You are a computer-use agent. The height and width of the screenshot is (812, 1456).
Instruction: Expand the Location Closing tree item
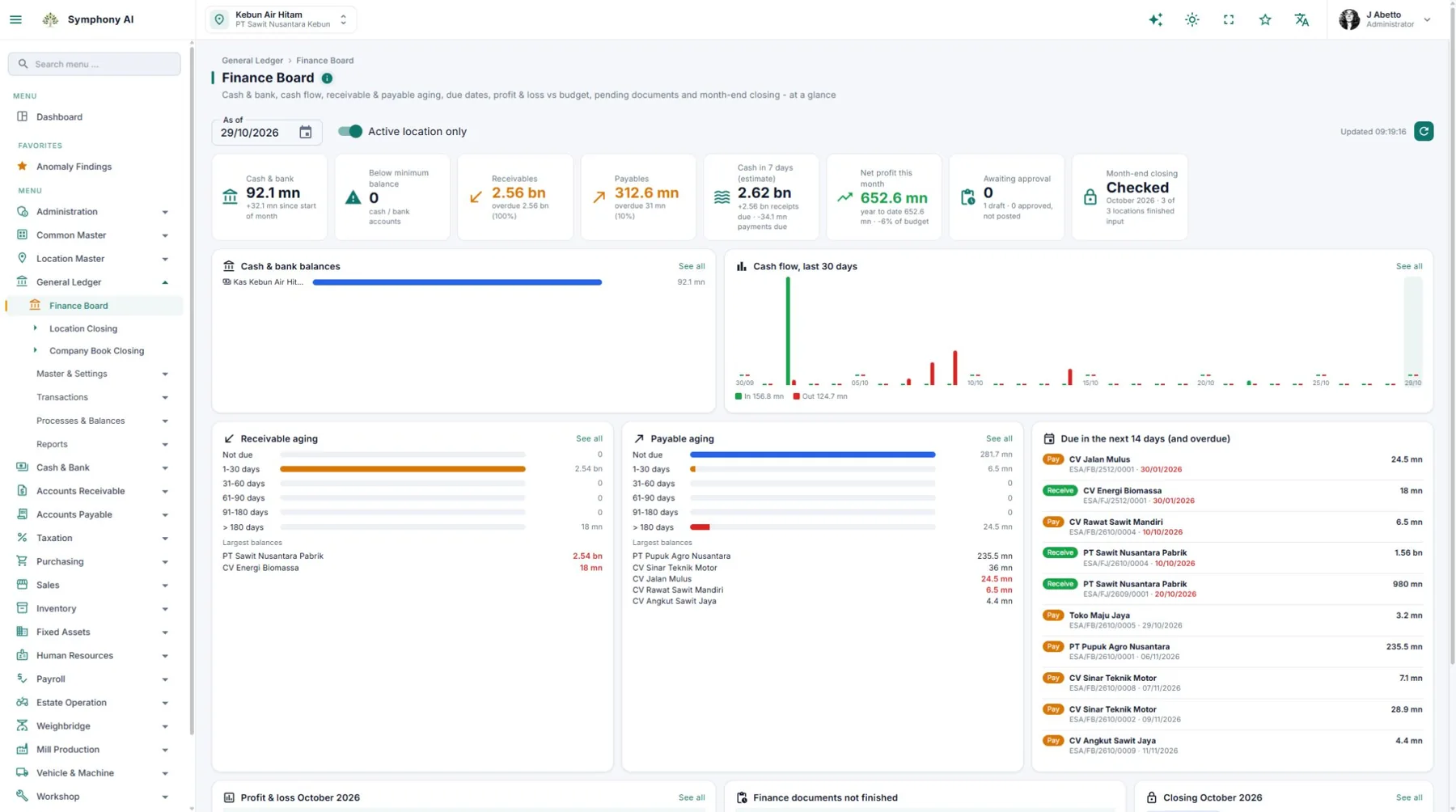click(35, 328)
